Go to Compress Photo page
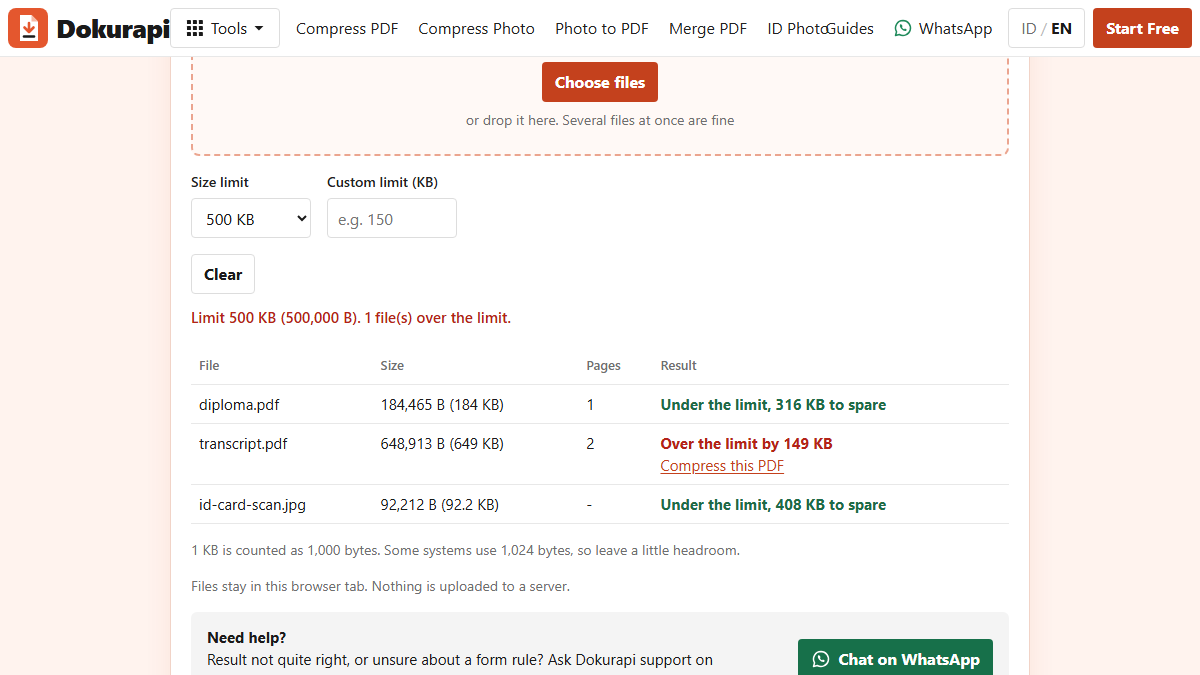The height and width of the screenshot is (675, 1200). 476,28
